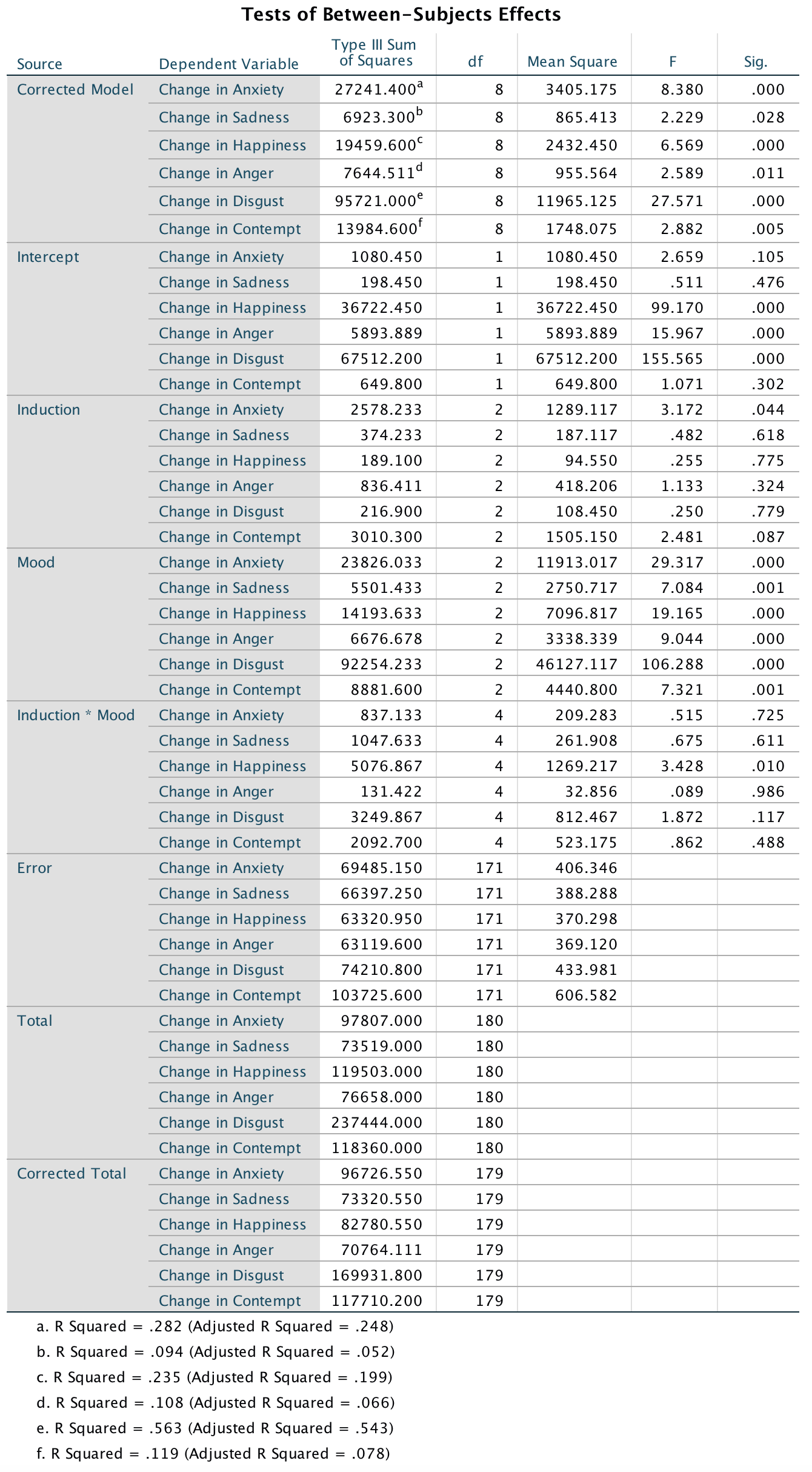The height and width of the screenshot is (1472, 812).
Task: Click the "Tests of Between-Subjects Effects" table title
Action: click(x=401, y=15)
